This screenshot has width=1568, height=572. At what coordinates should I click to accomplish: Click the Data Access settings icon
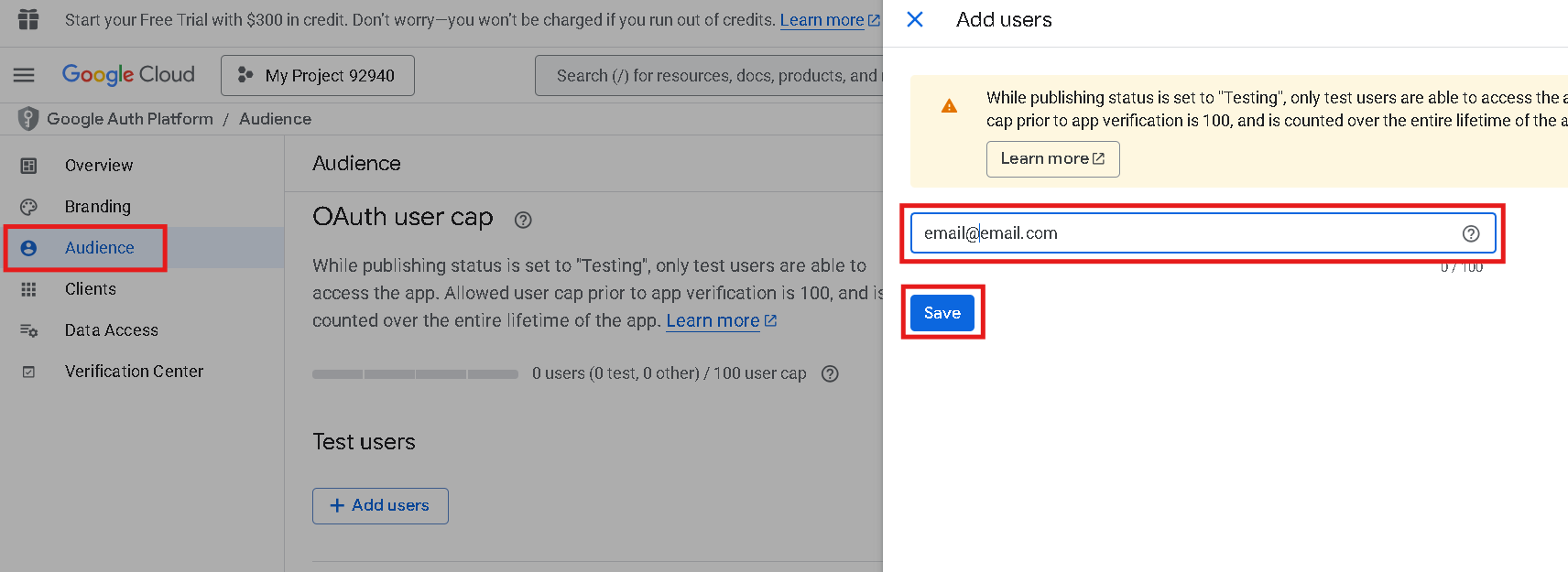pyautogui.click(x=29, y=330)
